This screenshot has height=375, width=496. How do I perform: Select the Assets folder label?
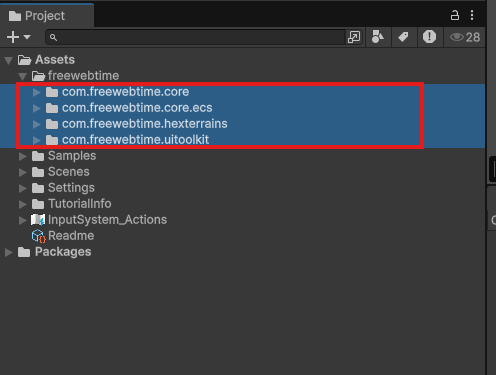tap(55, 60)
